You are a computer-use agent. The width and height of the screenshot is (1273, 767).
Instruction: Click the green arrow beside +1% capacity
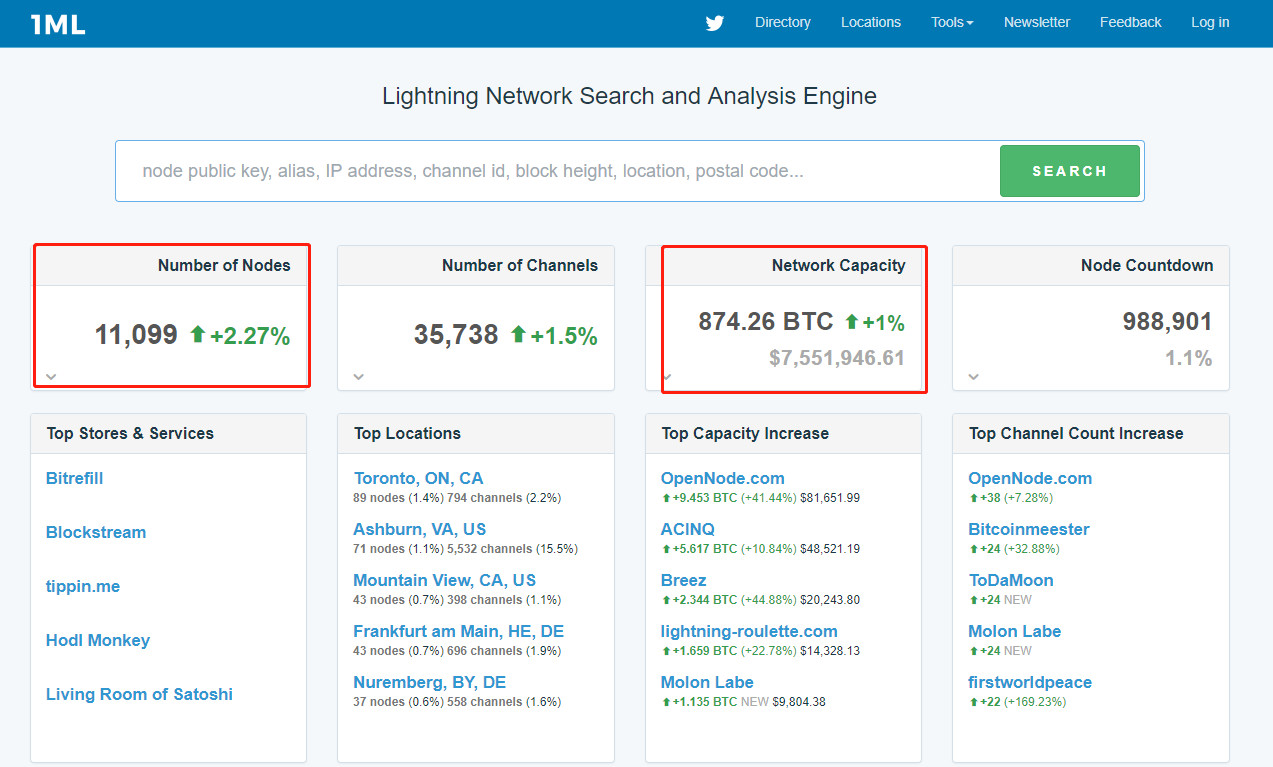(x=852, y=321)
